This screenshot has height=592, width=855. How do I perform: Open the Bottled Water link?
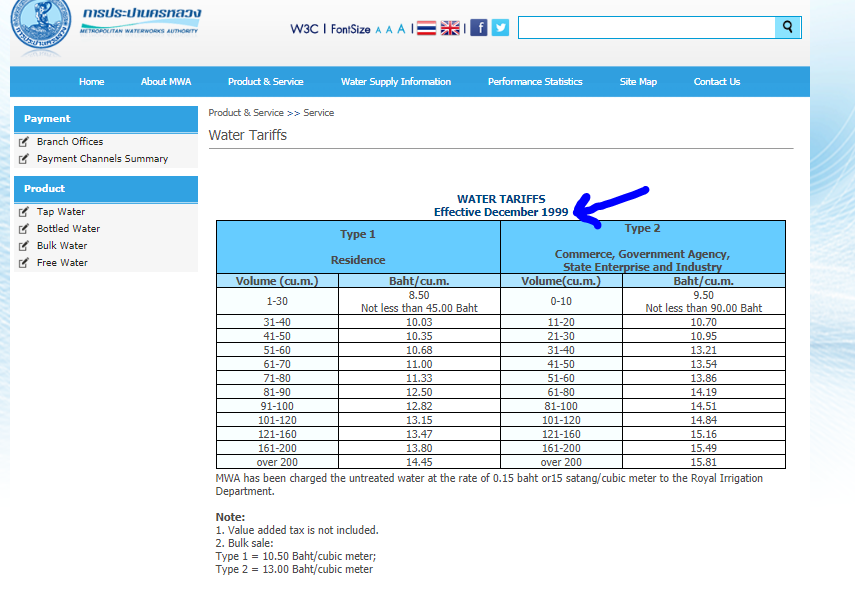[68, 228]
